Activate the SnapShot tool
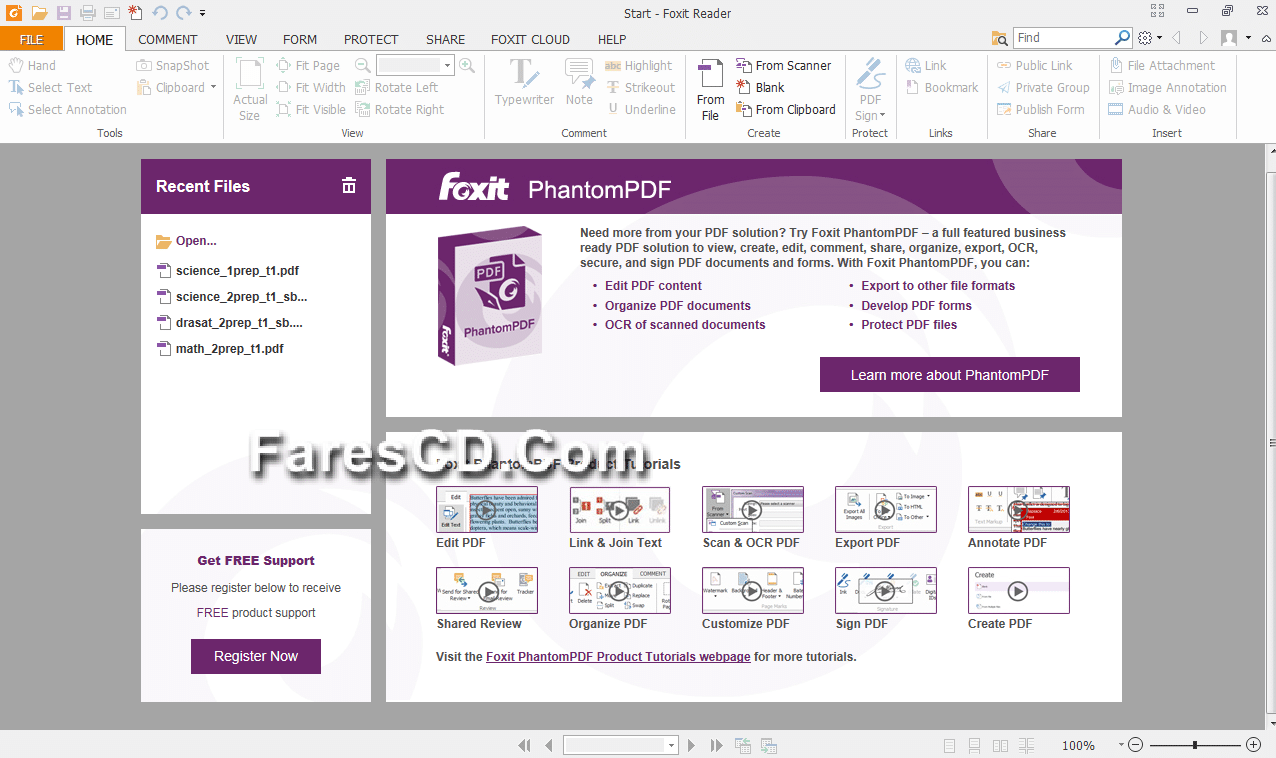1276x758 pixels. [x=173, y=65]
